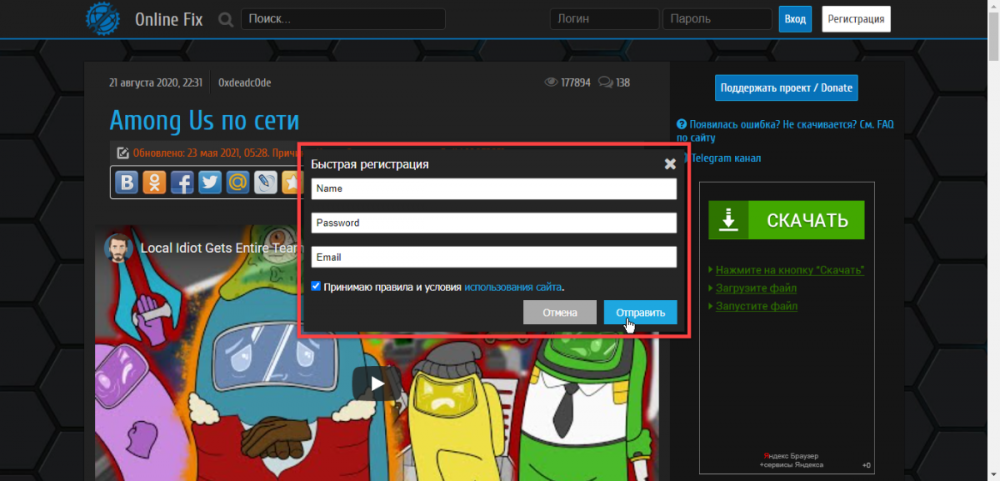Click the Регистрация button in header
Image resolution: width=1000 pixels, height=481 pixels.
[x=855, y=19]
